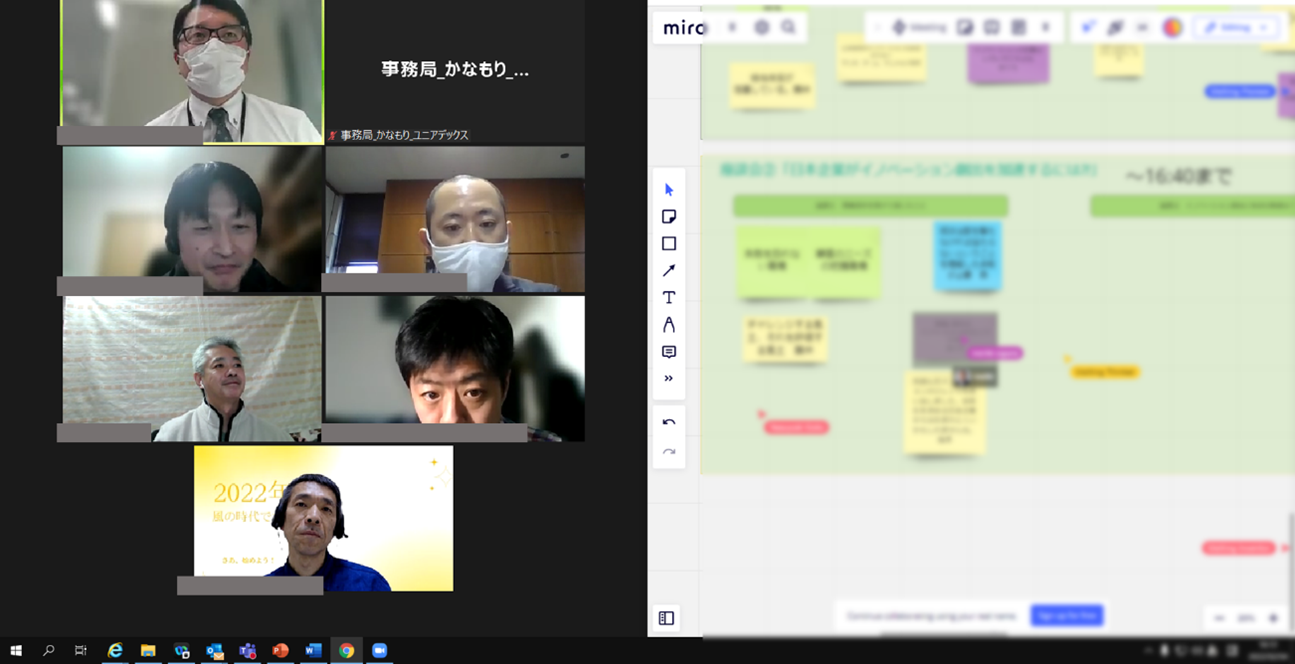The image size is (1295, 664).
Task: Select the Shape rectangle tool
Action: (x=669, y=244)
